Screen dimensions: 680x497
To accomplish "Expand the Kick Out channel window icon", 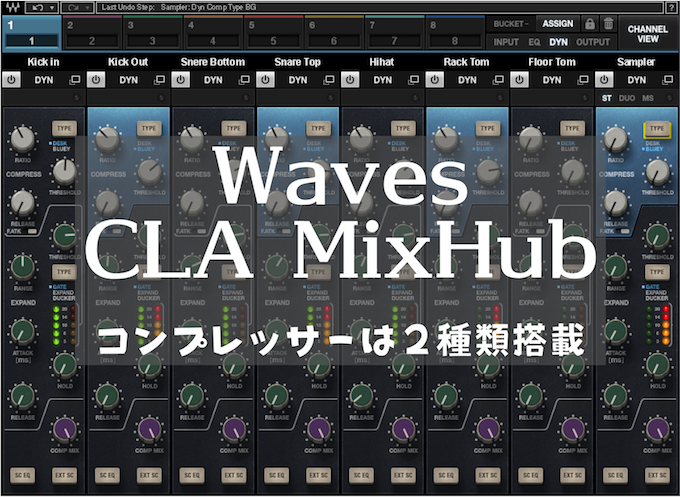I will (x=160, y=80).
